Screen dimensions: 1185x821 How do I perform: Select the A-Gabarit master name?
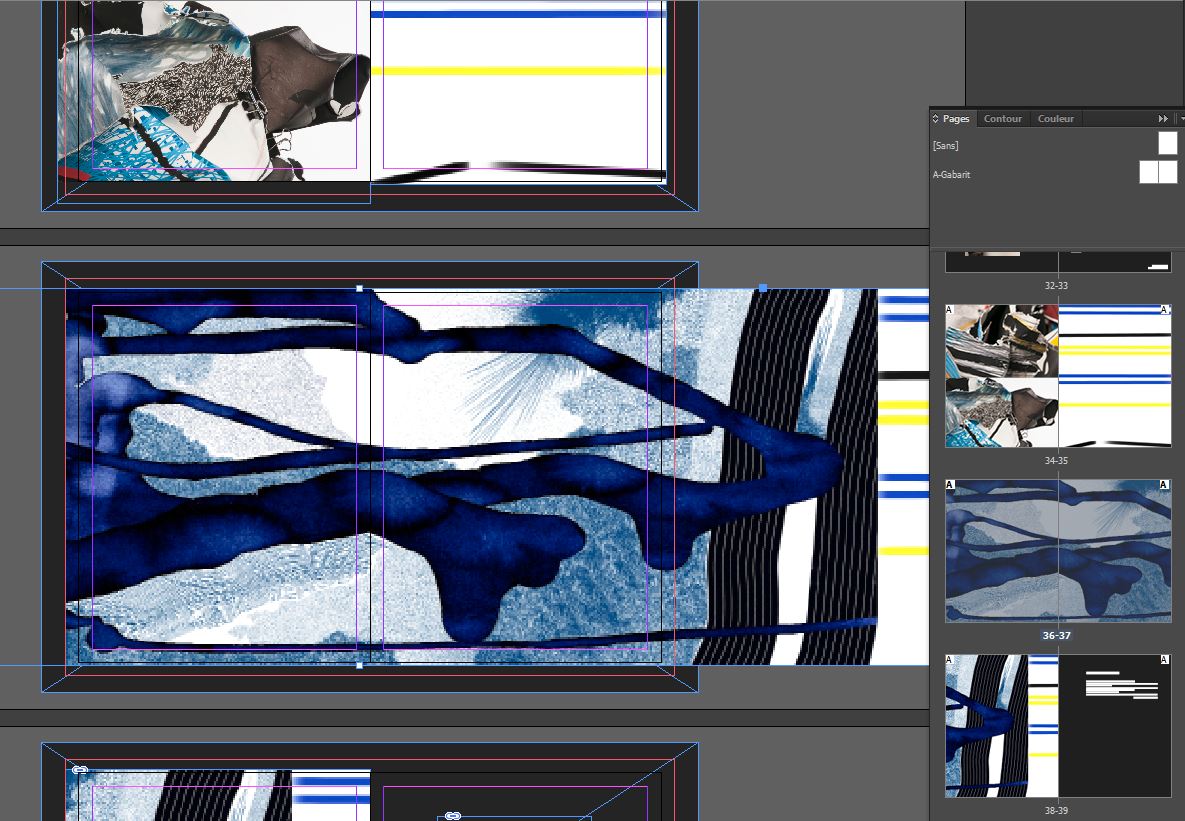(x=951, y=175)
